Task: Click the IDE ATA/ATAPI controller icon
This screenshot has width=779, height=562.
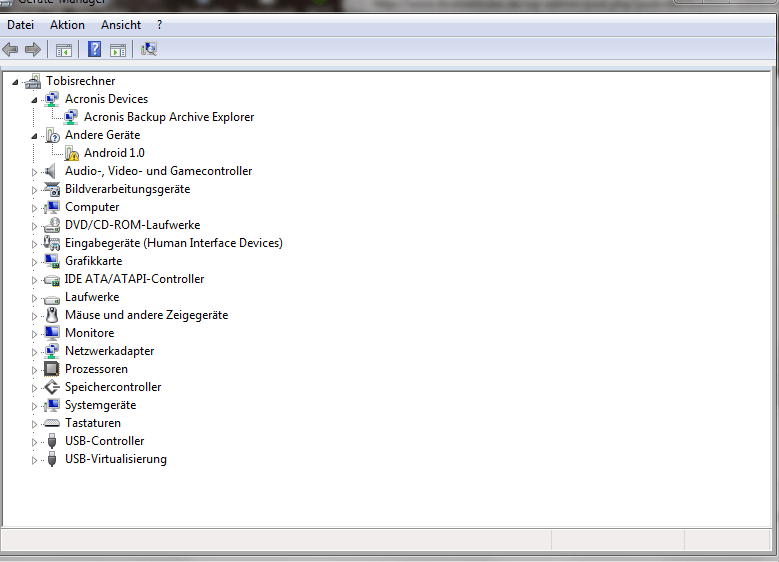Action: pyautogui.click(x=52, y=280)
